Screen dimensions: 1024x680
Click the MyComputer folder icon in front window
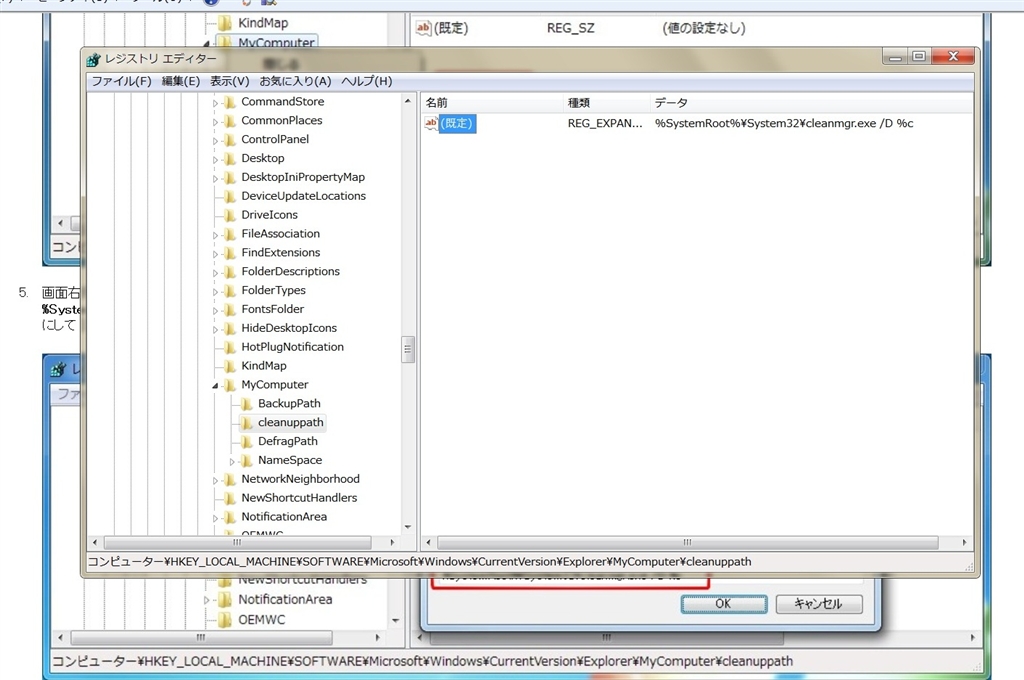(x=229, y=385)
